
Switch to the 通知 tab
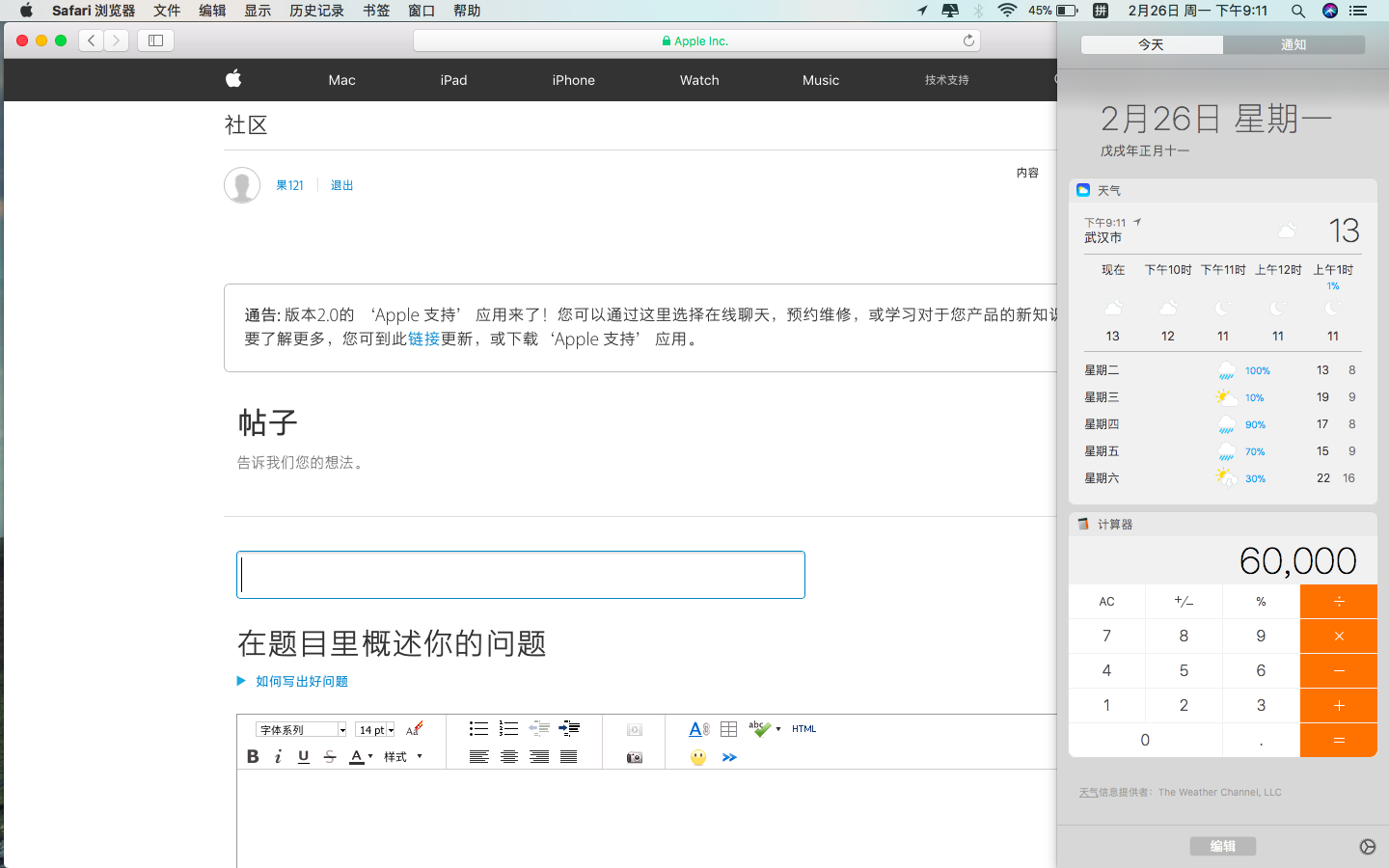point(1294,44)
